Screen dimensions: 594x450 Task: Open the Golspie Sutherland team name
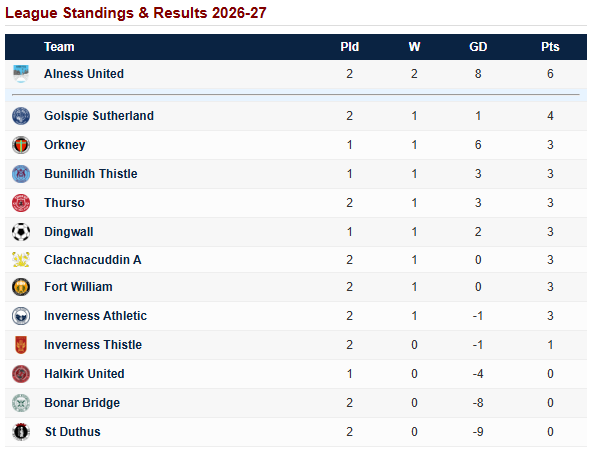[99, 116]
